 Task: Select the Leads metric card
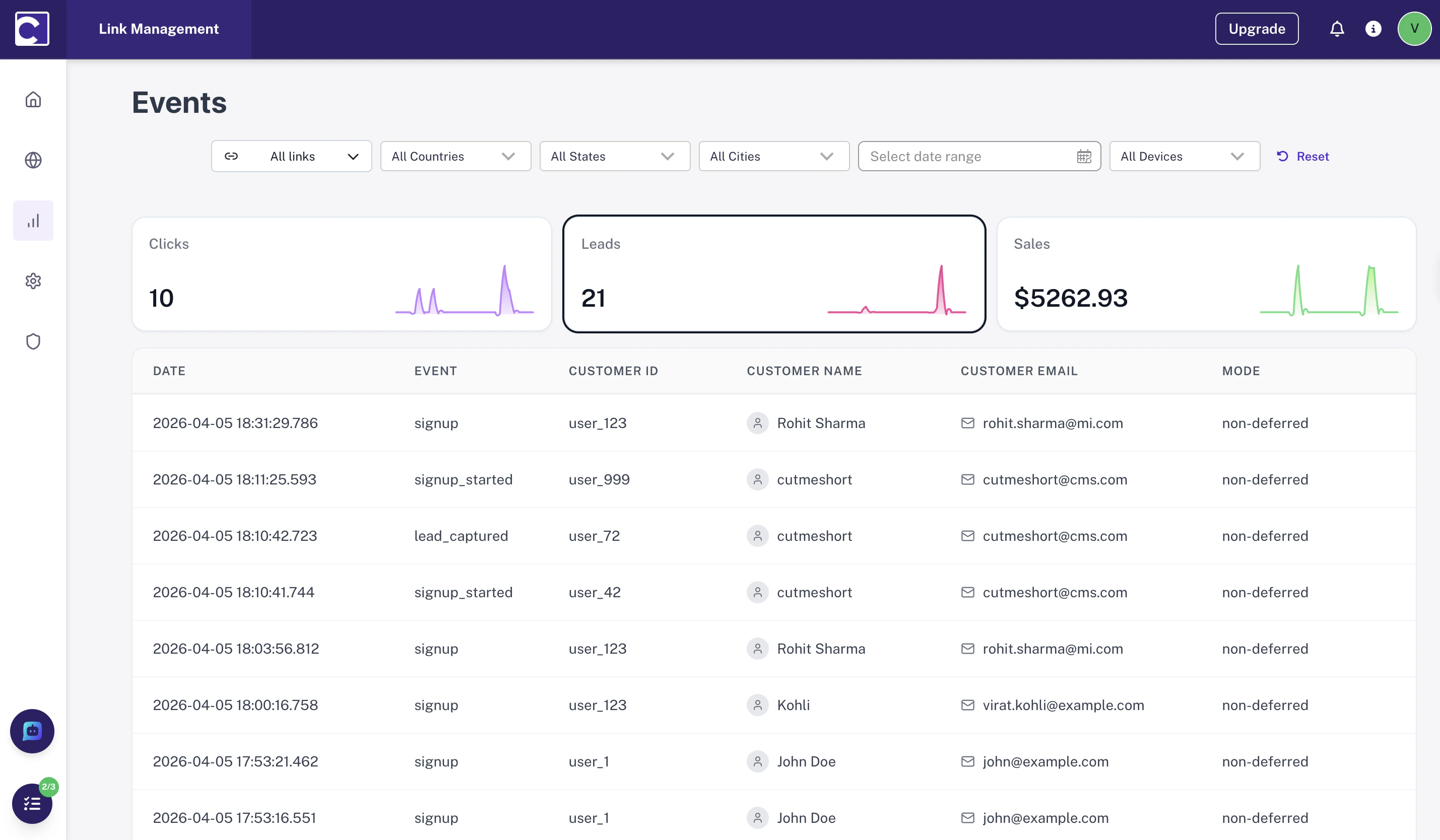point(774,273)
